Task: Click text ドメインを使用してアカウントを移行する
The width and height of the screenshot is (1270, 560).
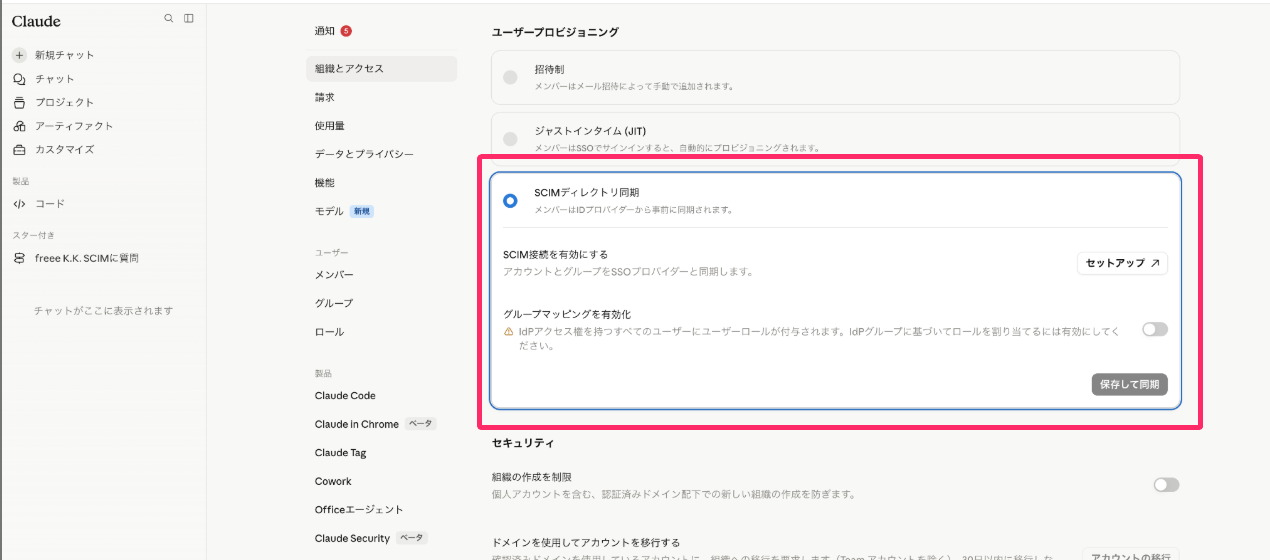Action: 586,542
